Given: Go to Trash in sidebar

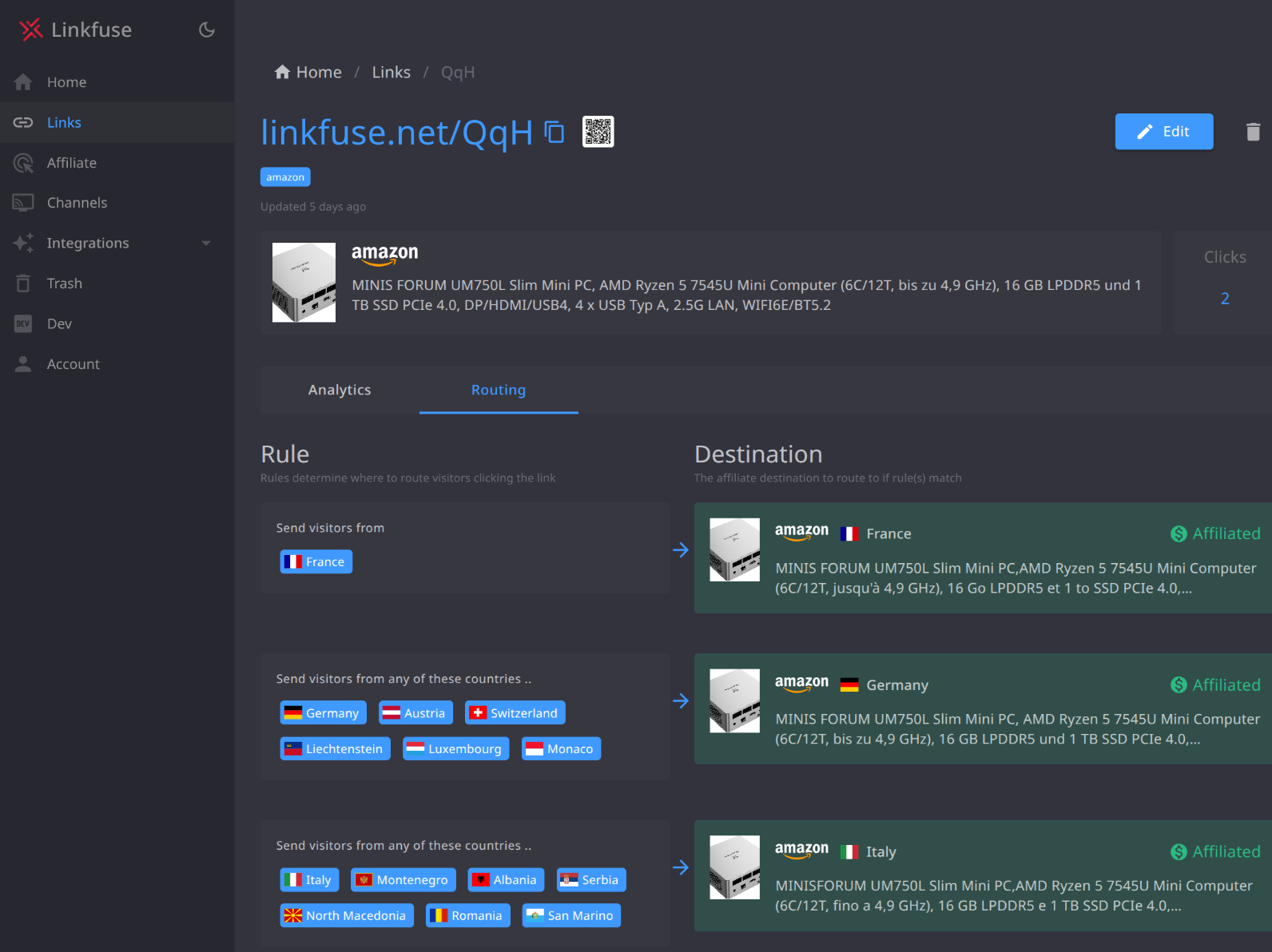Looking at the screenshot, I should pyautogui.click(x=64, y=284).
